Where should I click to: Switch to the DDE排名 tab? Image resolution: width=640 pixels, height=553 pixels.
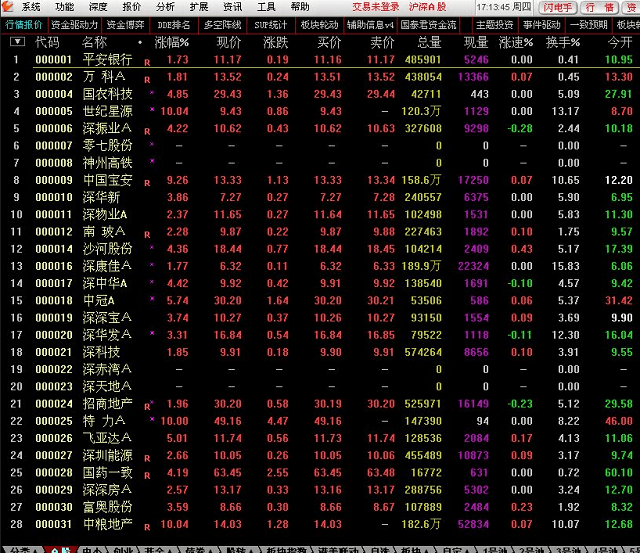click(174, 24)
